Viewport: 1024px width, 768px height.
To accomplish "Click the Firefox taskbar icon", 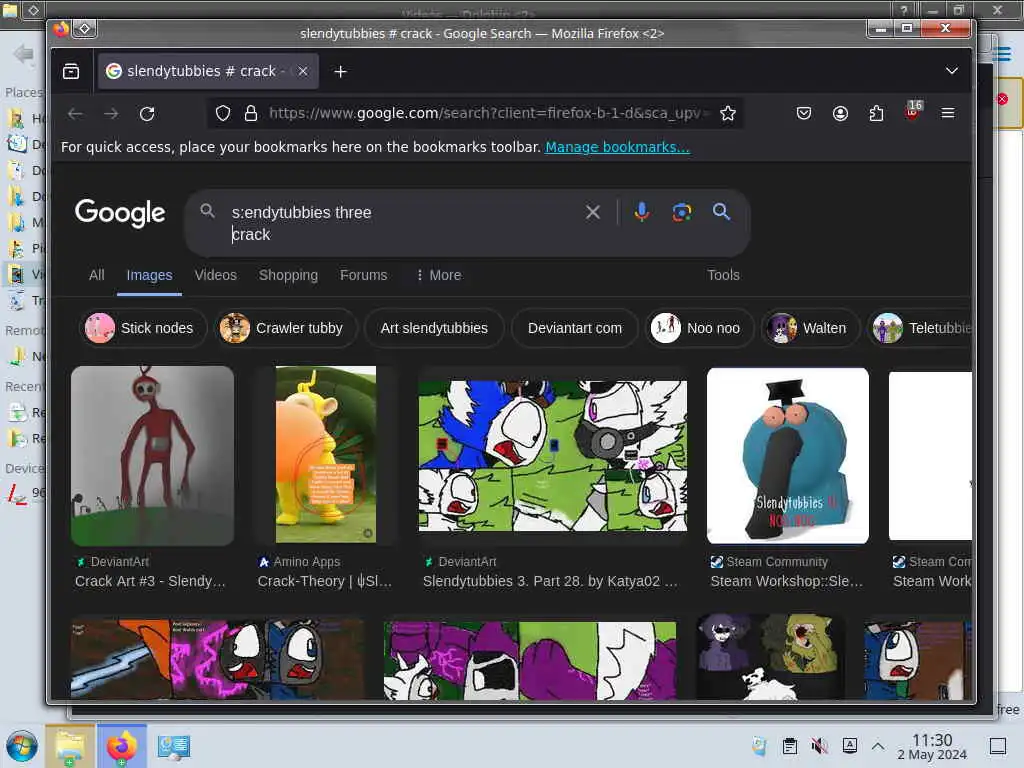I will pos(121,746).
